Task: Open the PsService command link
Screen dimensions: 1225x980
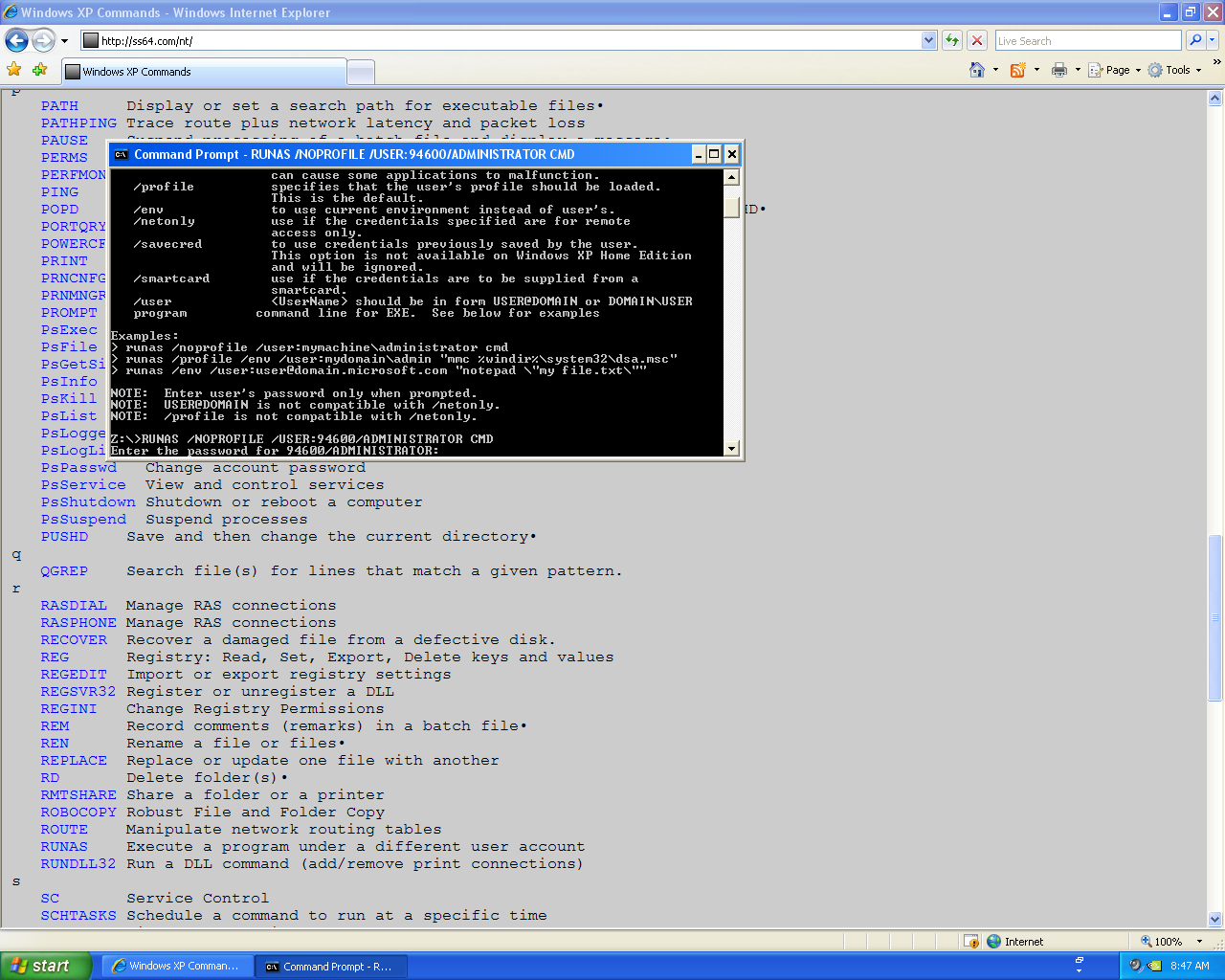Action: point(83,484)
